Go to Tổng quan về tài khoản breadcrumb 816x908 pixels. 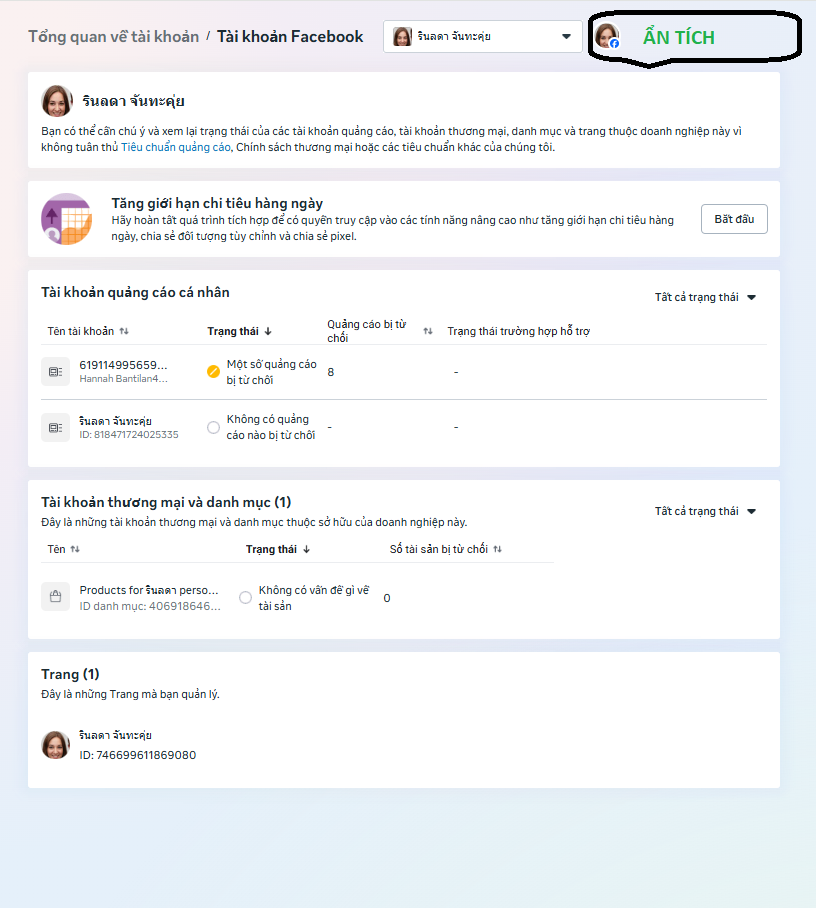click(x=114, y=36)
